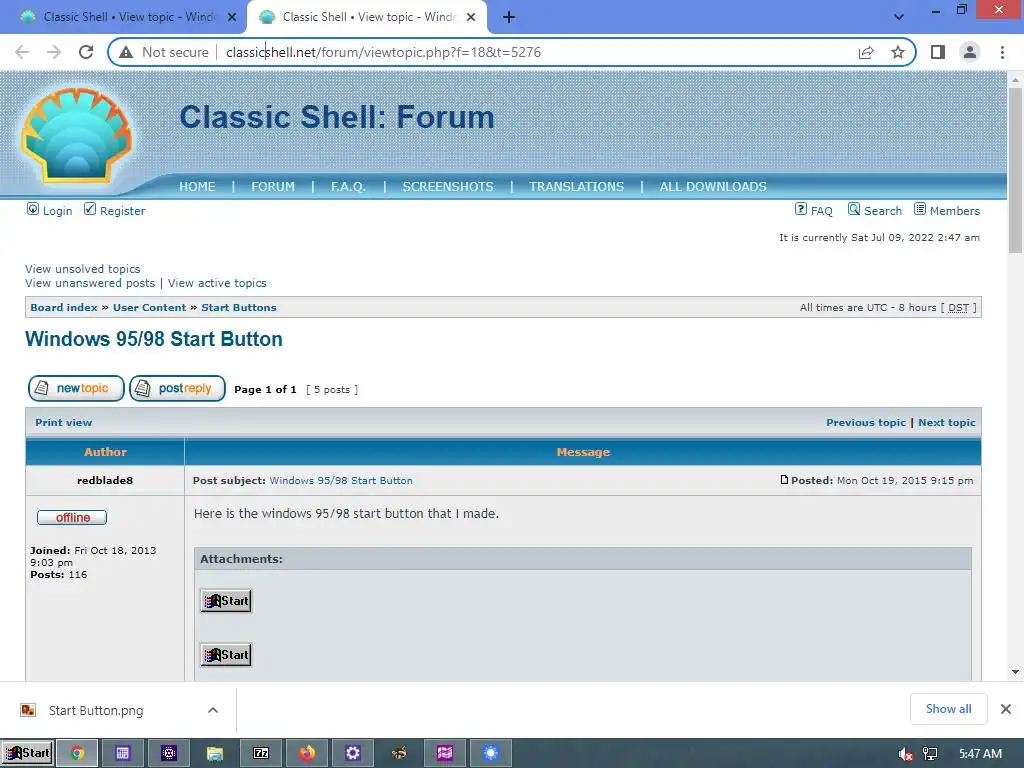Open downloaded Start Button.png file
This screenshot has height=768, width=1024.
(96, 711)
